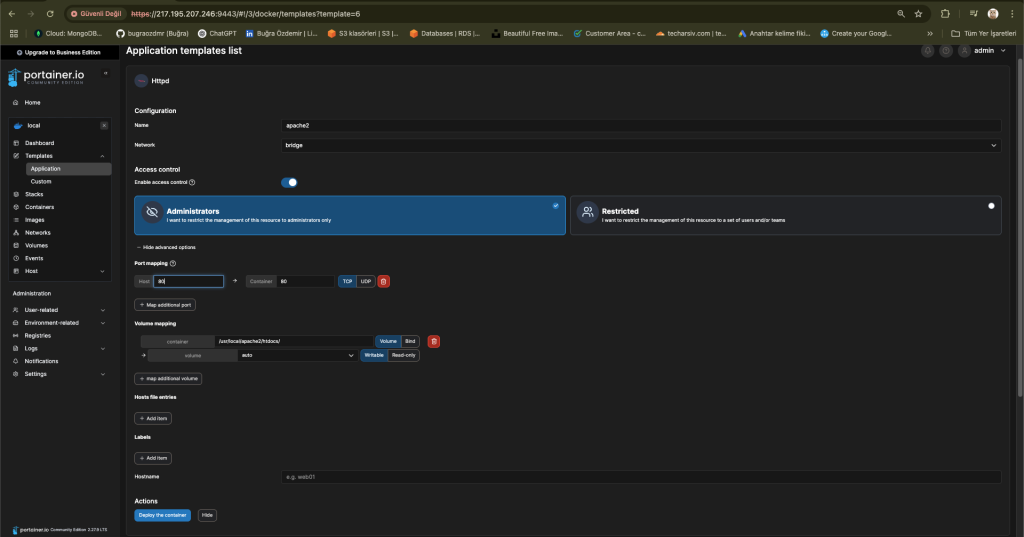Click map additional volume button

point(168,379)
